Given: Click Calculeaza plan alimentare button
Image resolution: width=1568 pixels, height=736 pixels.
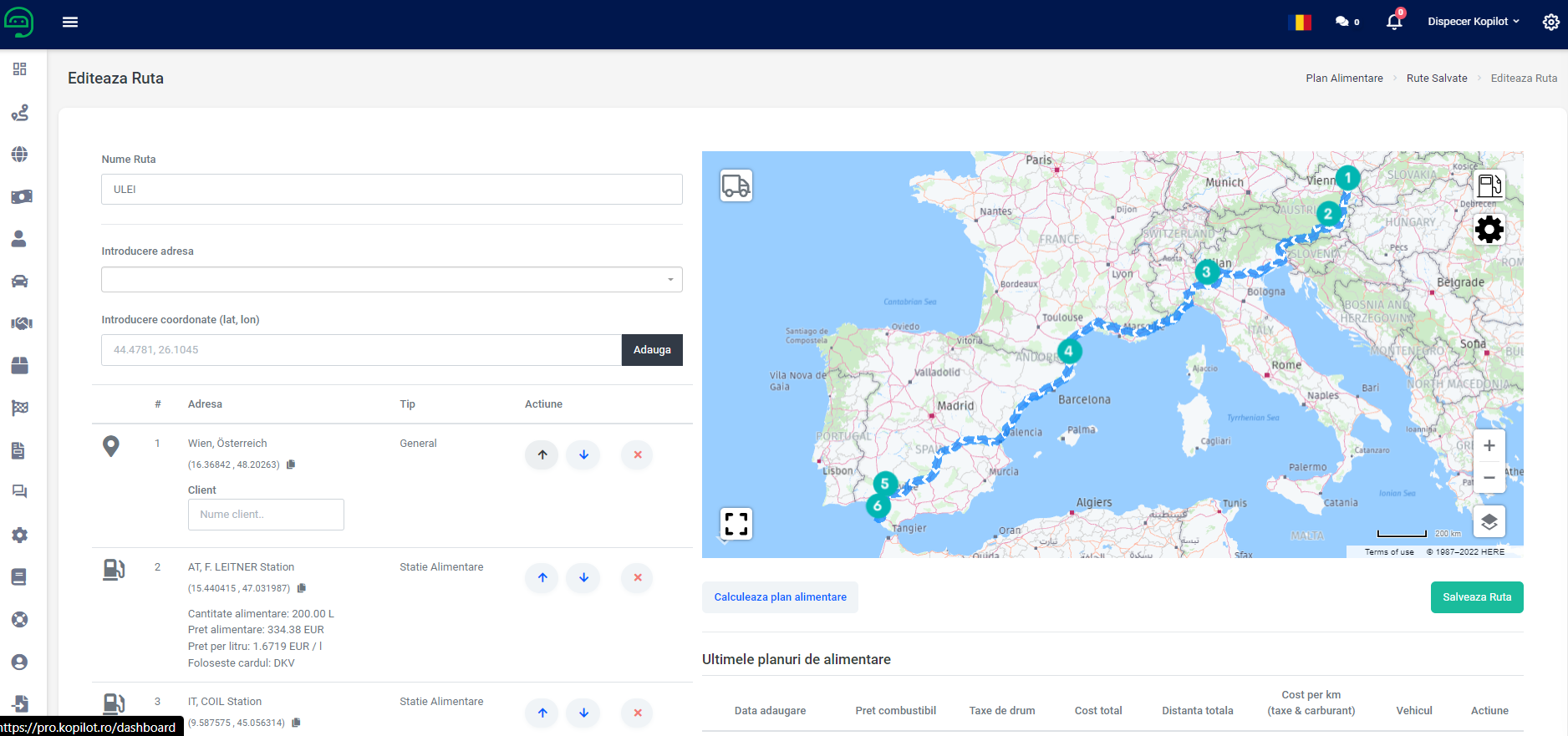Looking at the screenshot, I should coord(780,597).
